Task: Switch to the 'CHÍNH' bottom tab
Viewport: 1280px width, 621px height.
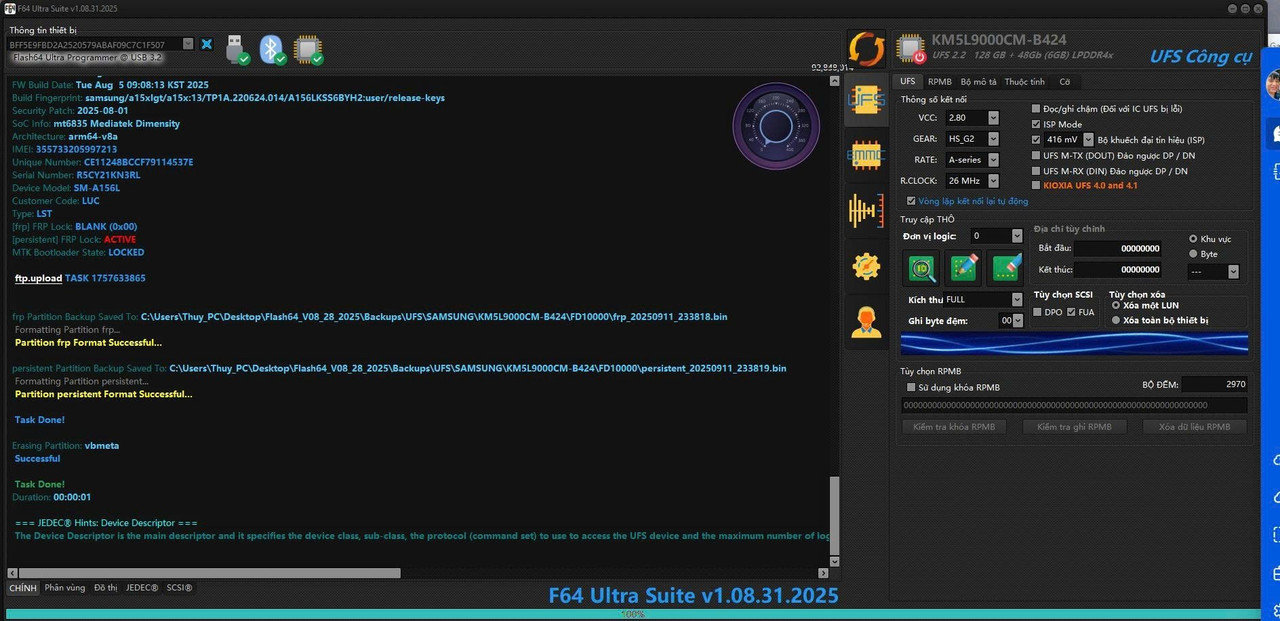Action: pos(22,588)
